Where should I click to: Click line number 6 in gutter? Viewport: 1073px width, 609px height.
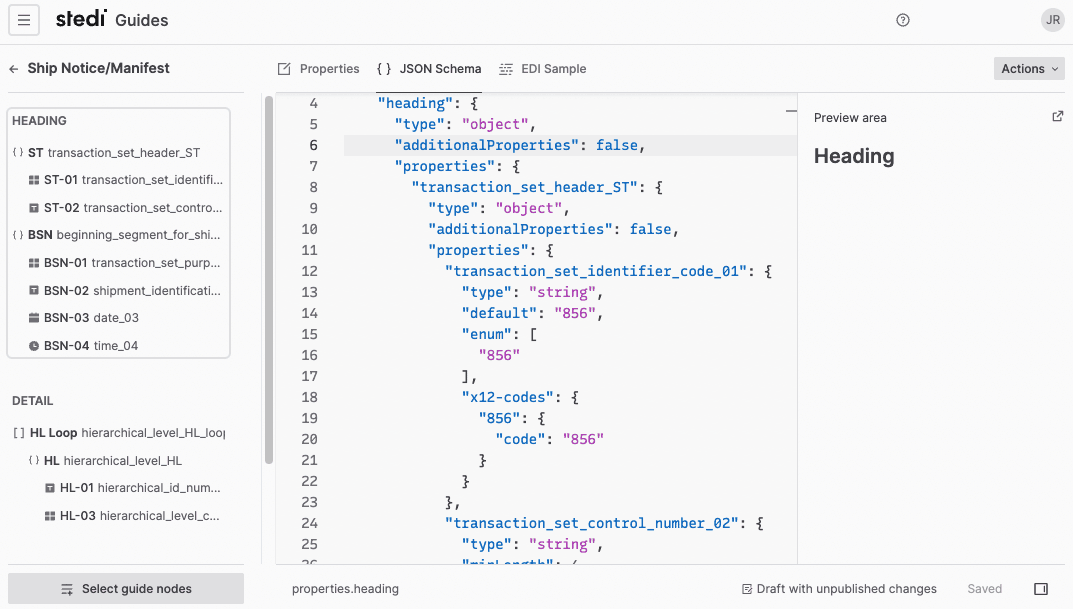click(313, 145)
